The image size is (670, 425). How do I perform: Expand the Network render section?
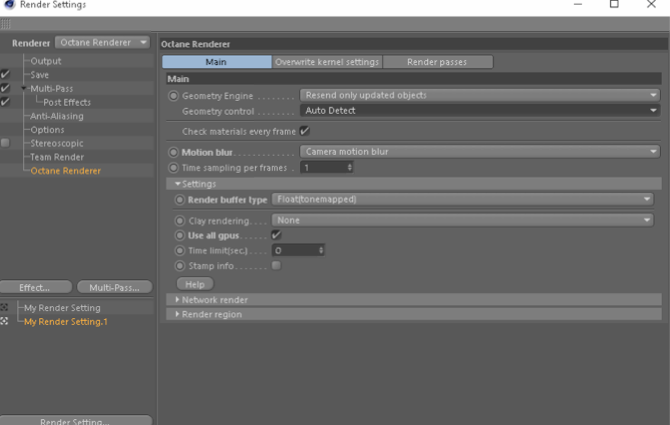pos(177,300)
